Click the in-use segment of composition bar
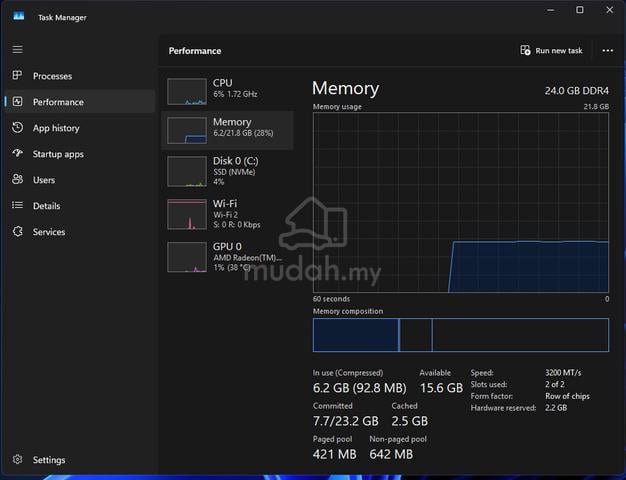 356,335
